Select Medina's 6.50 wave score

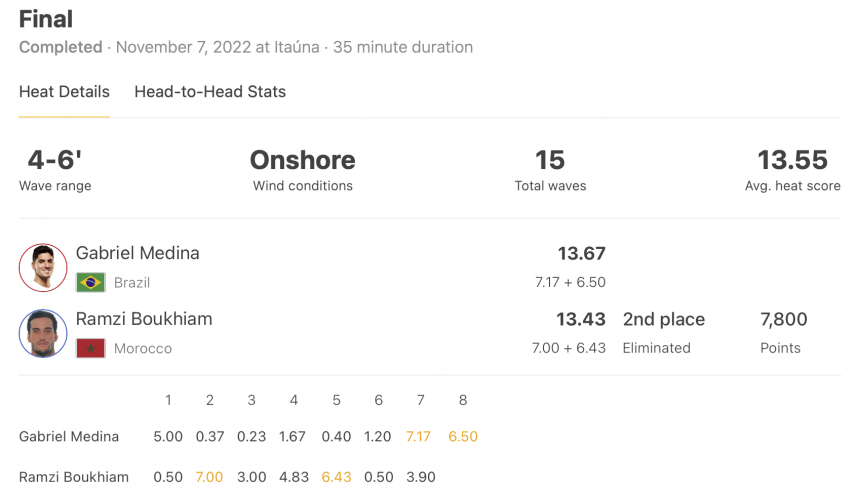coord(463,436)
